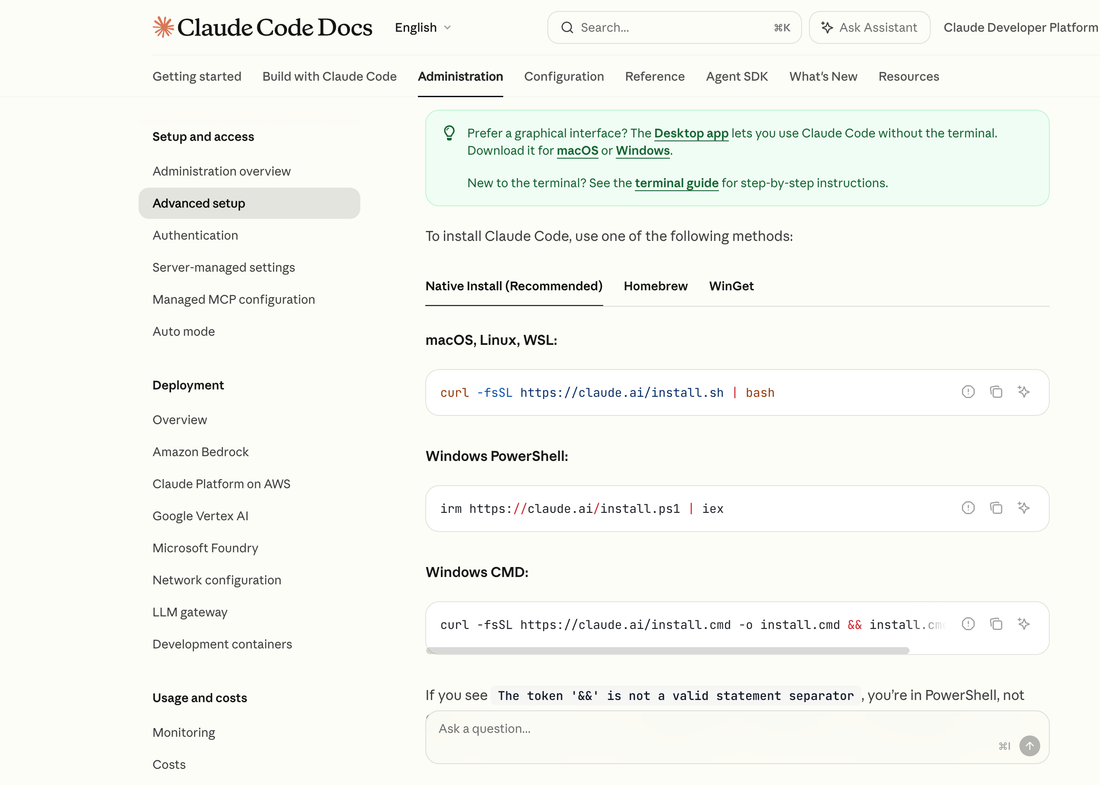
Task: Ask AI about the PowerShell irm command
Action: click(1024, 508)
